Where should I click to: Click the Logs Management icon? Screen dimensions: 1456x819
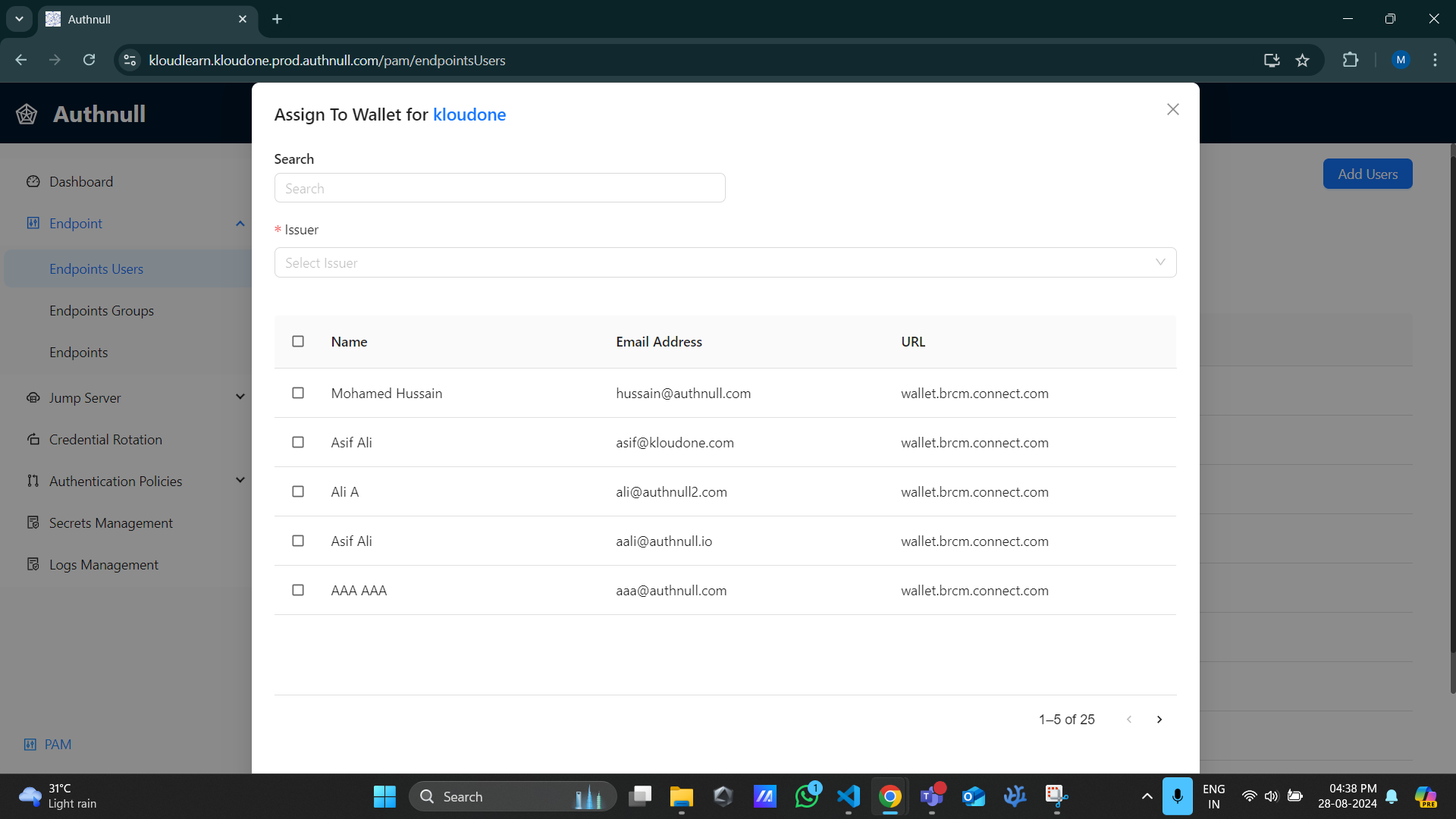[33, 564]
